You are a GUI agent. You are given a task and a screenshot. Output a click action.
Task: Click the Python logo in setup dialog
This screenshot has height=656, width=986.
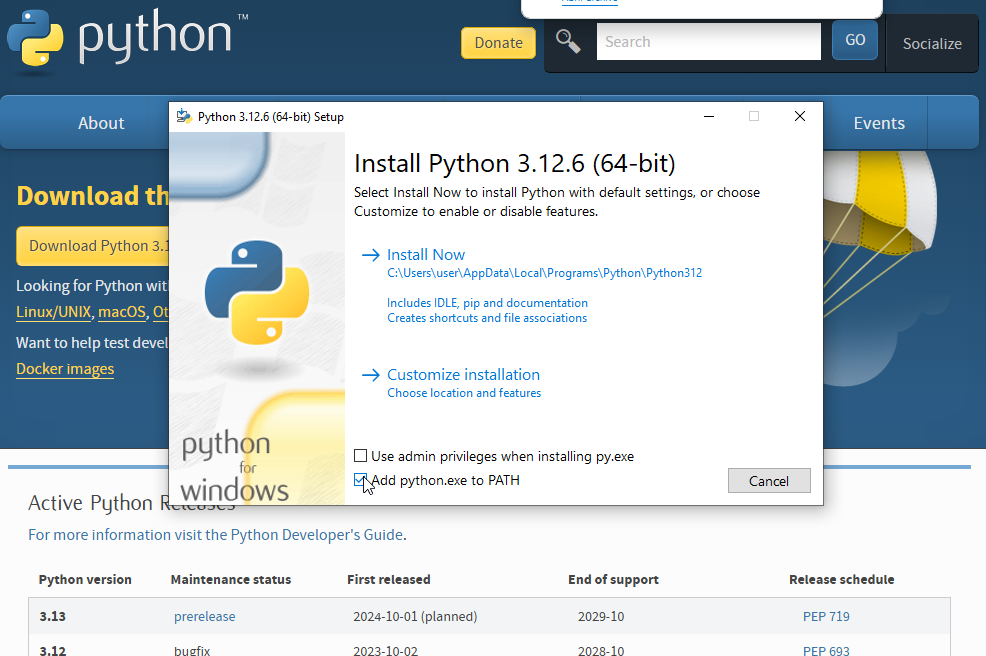click(257, 292)
